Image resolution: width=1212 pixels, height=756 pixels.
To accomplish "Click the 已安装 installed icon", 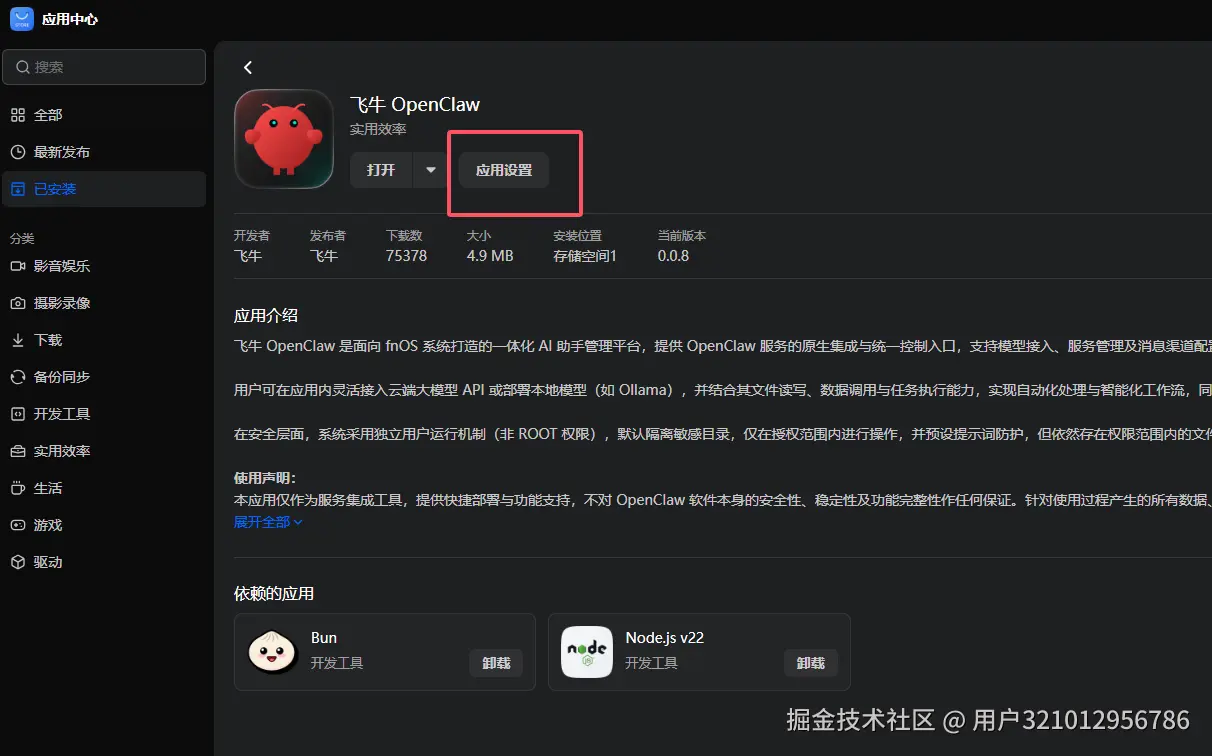I will [18, 189].
